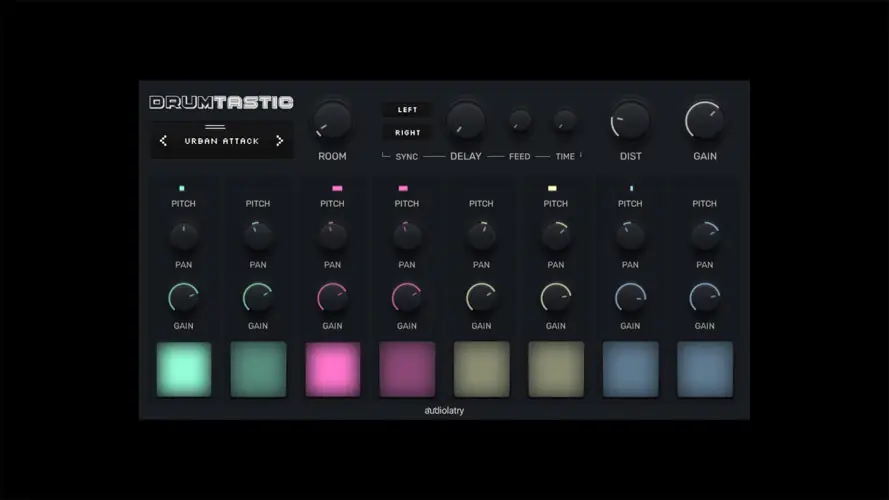Toggle the LEFT delay sync button
The image size is (889, 500).
[x=407, y=109]
